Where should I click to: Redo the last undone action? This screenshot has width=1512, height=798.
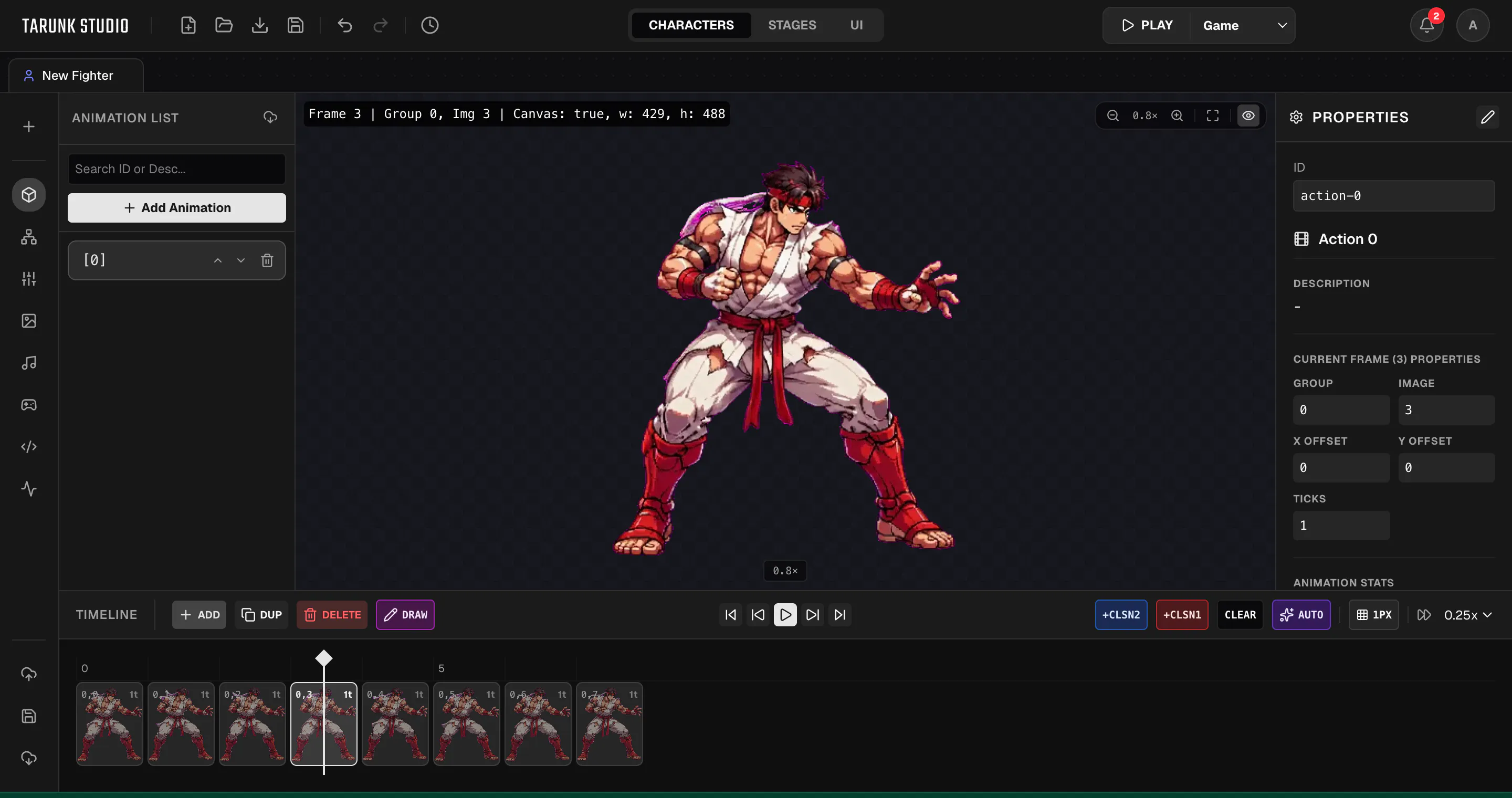click(x=381, y=25)
